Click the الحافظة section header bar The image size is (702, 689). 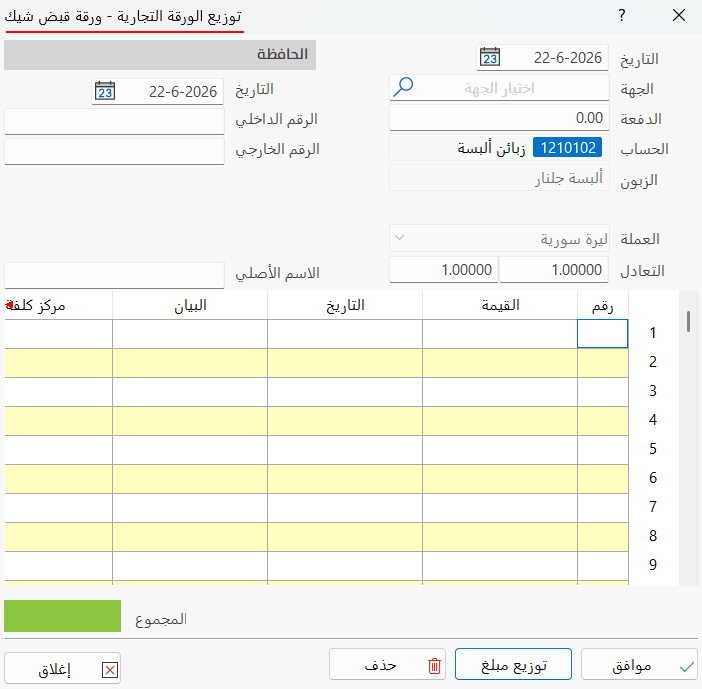(160, 55)
